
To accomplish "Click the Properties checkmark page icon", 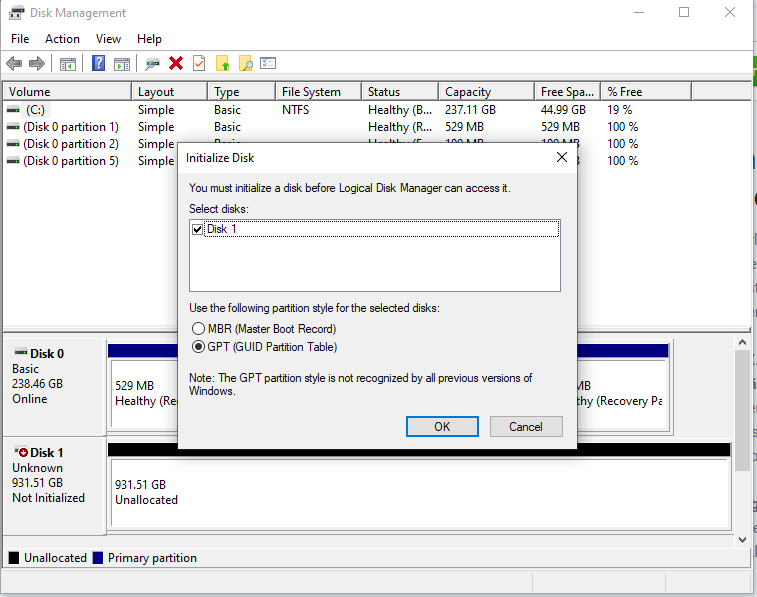I will point(199,63).
